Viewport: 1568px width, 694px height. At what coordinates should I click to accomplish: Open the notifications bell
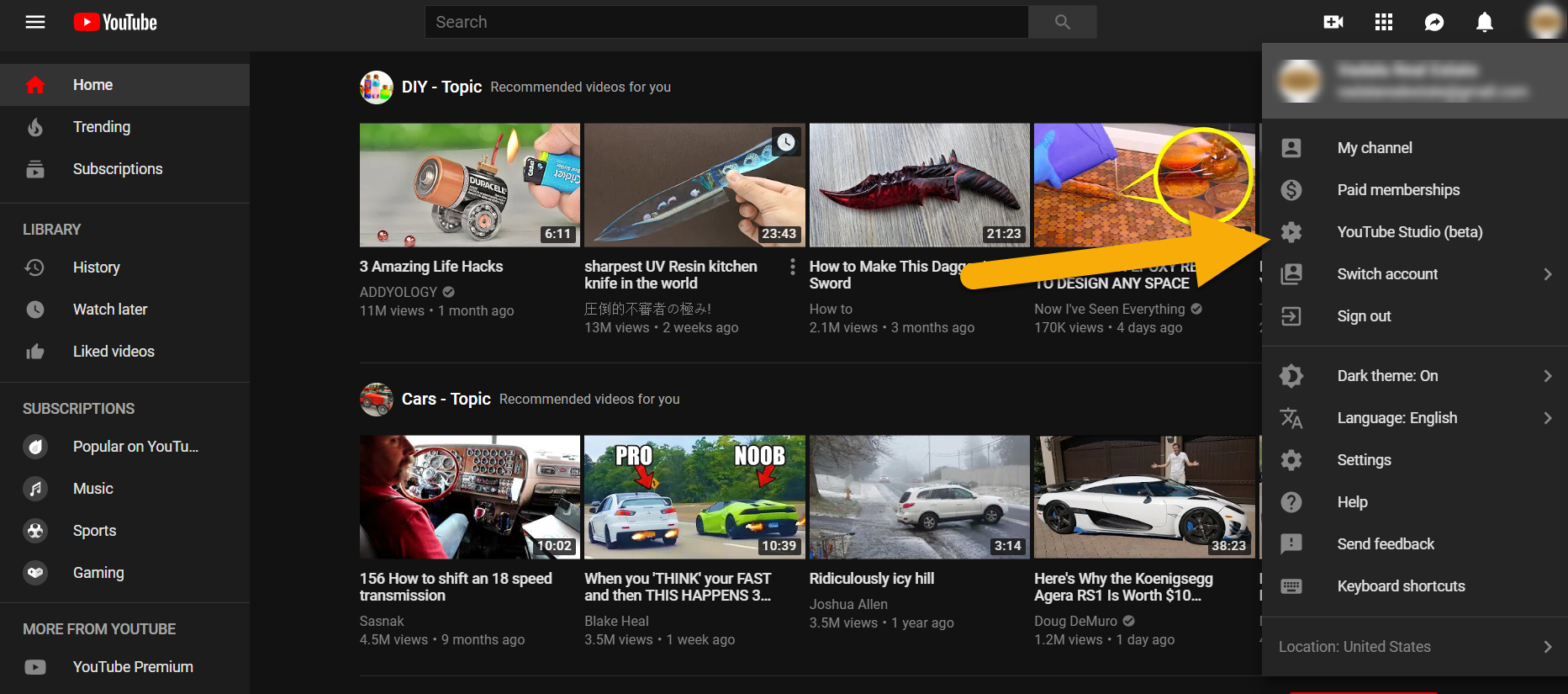pos(1485,22)
